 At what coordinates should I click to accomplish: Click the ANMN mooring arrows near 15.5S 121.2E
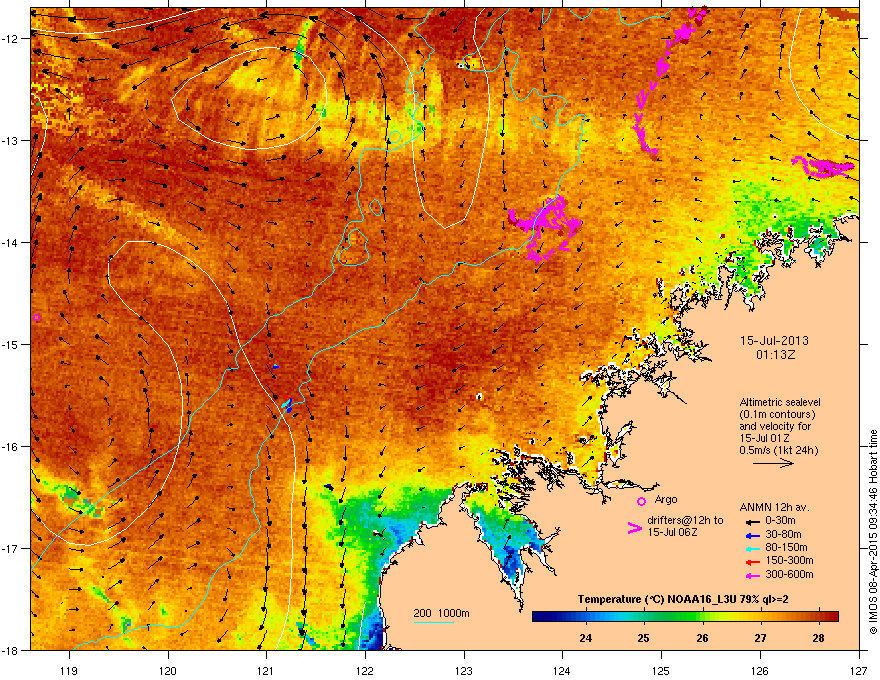coord(288,405)
